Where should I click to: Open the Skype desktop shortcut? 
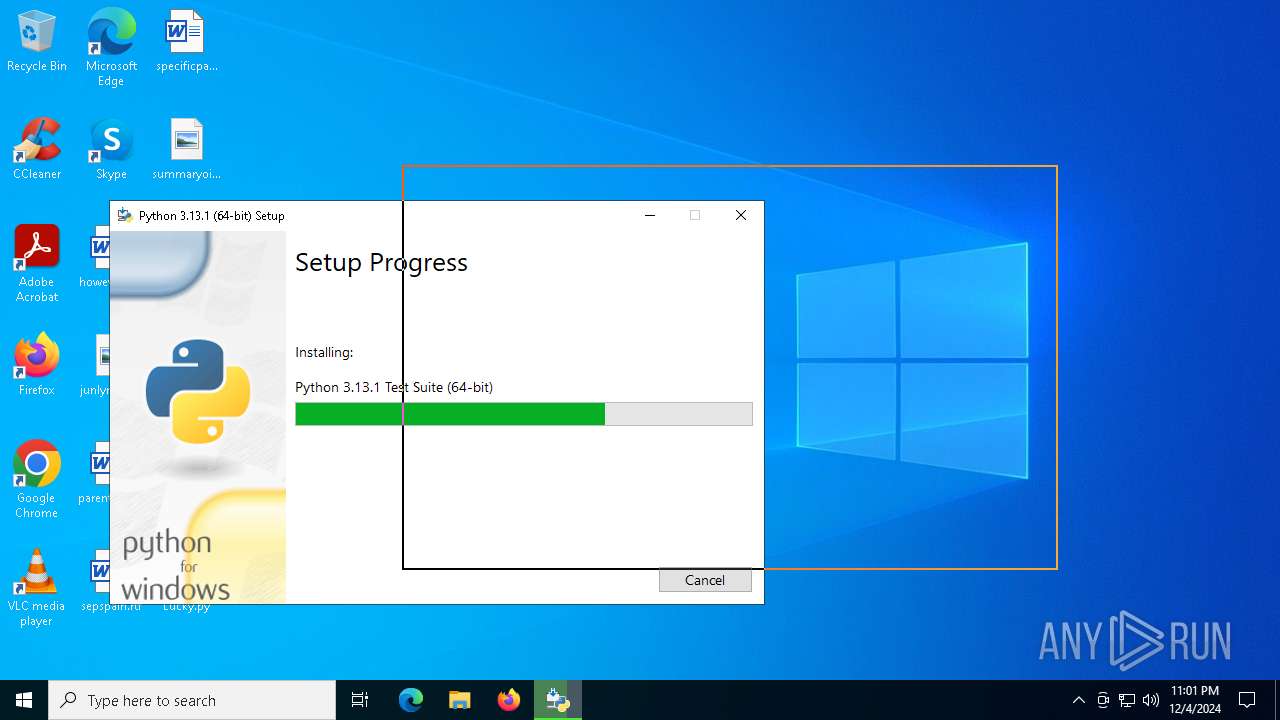111,150
